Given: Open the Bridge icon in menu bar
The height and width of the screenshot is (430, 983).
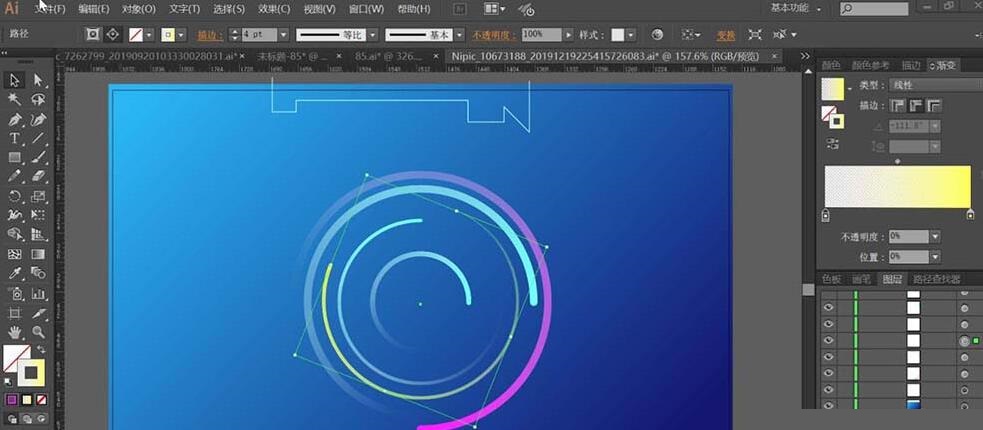Looking at the screenshot, I should click(460, 9).
